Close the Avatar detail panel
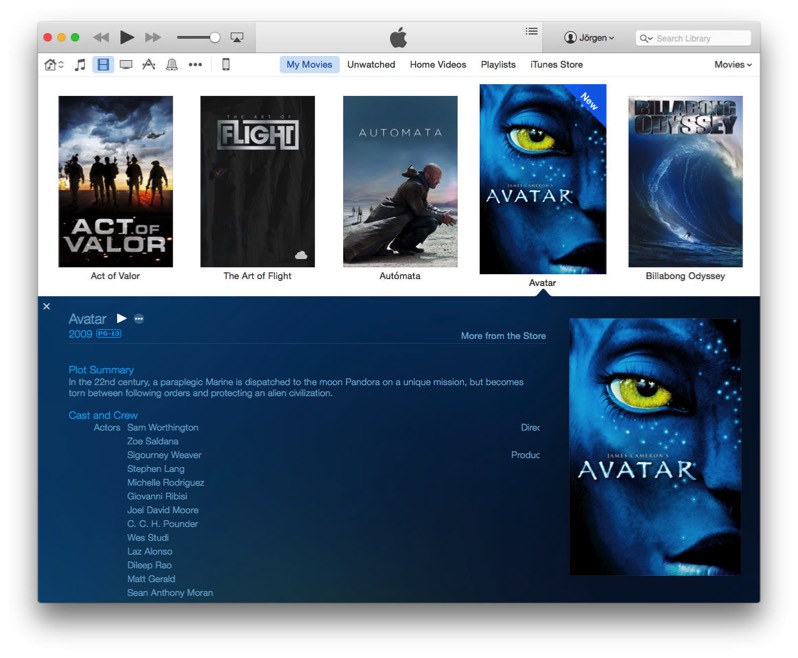Viewport: 798px width, 658px height. pyautogui.click(x=46, y=306)
